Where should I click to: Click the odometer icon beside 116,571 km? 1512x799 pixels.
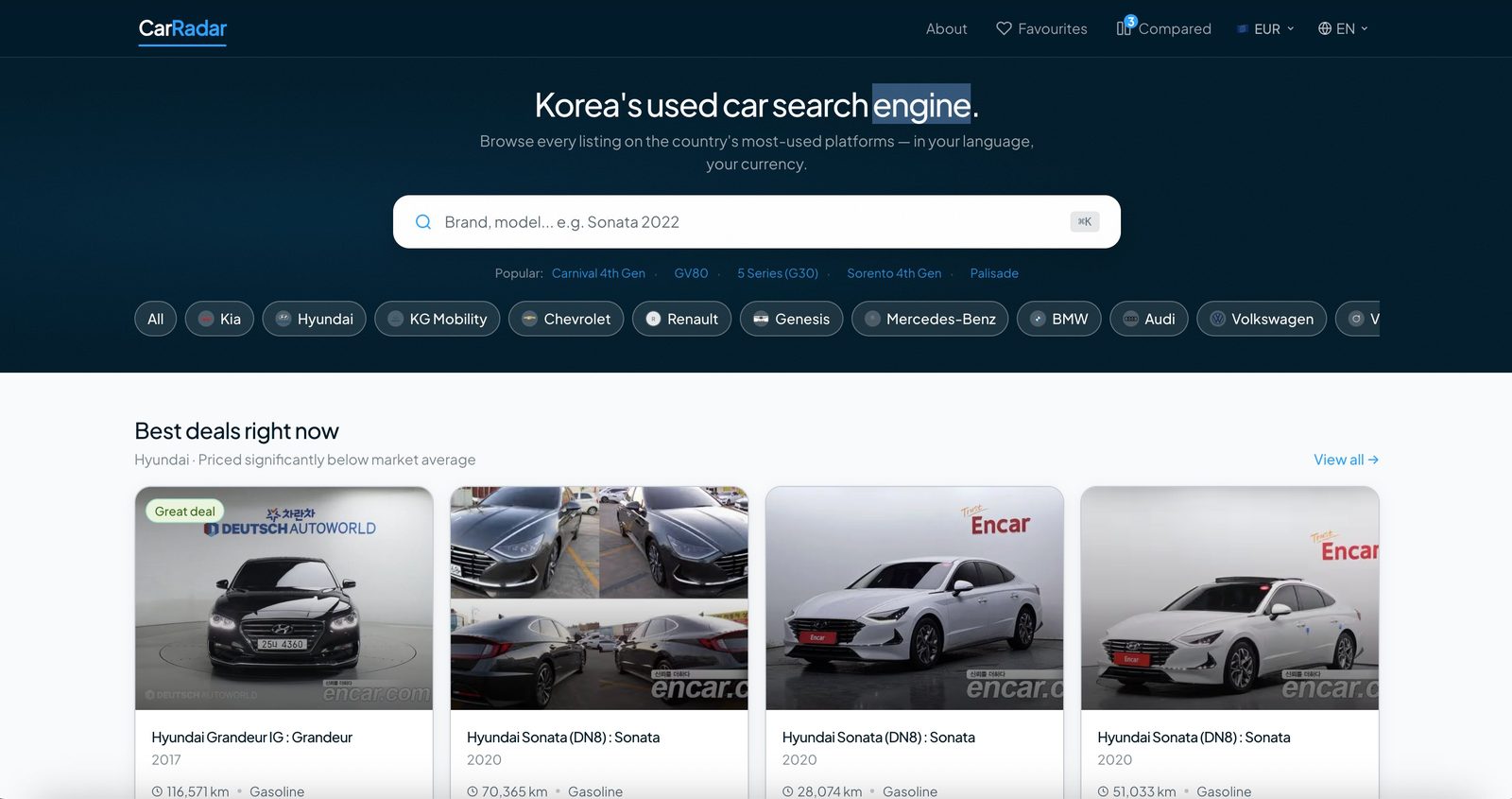(157, 791)
